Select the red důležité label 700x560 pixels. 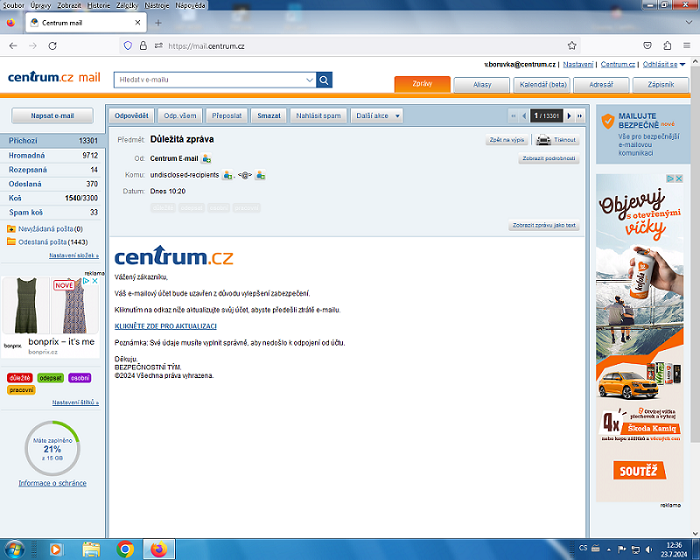tap(20, 377)
